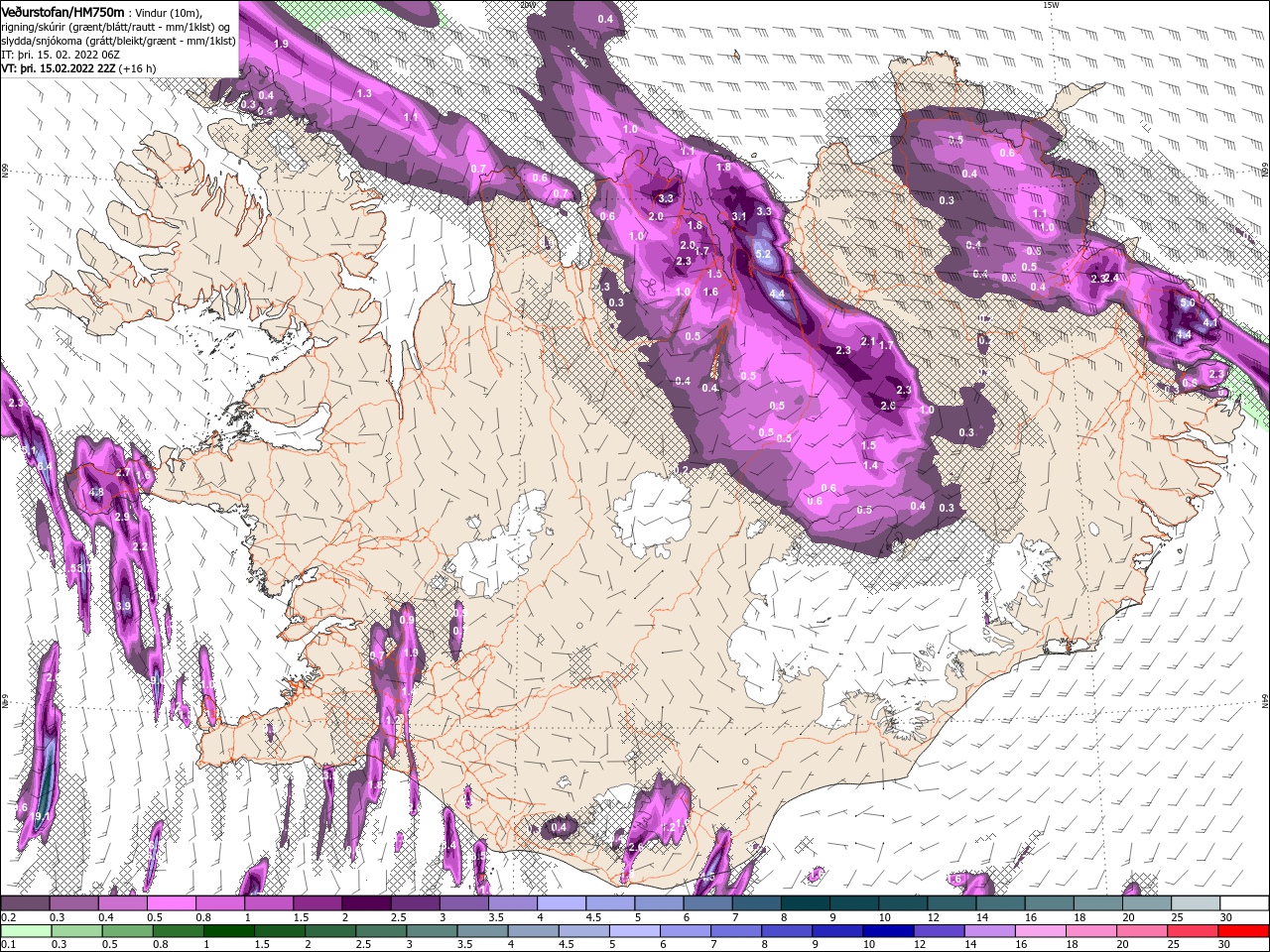Click the 4.8 value on the western peninsula

(x=96, y=493)
